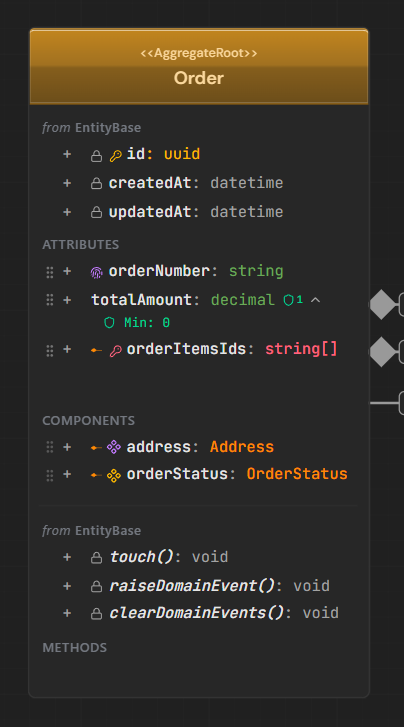Screen dimensions: 404x727
Task: Open the Address type link
Action: pyautogui.click(x=242, y=447)
